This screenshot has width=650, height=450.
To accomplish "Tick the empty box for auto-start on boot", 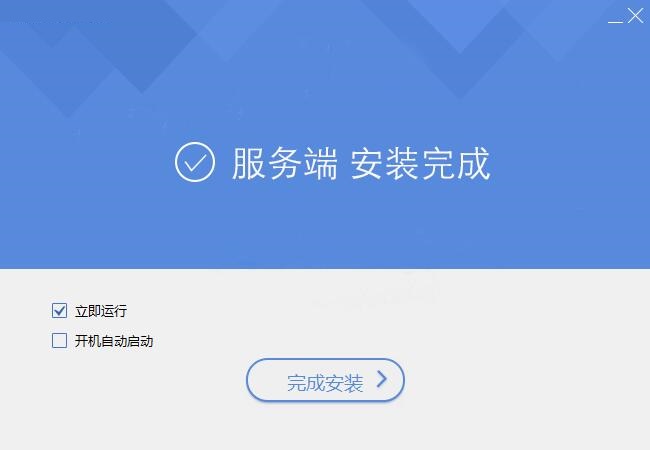I will (x=59, y=341).
